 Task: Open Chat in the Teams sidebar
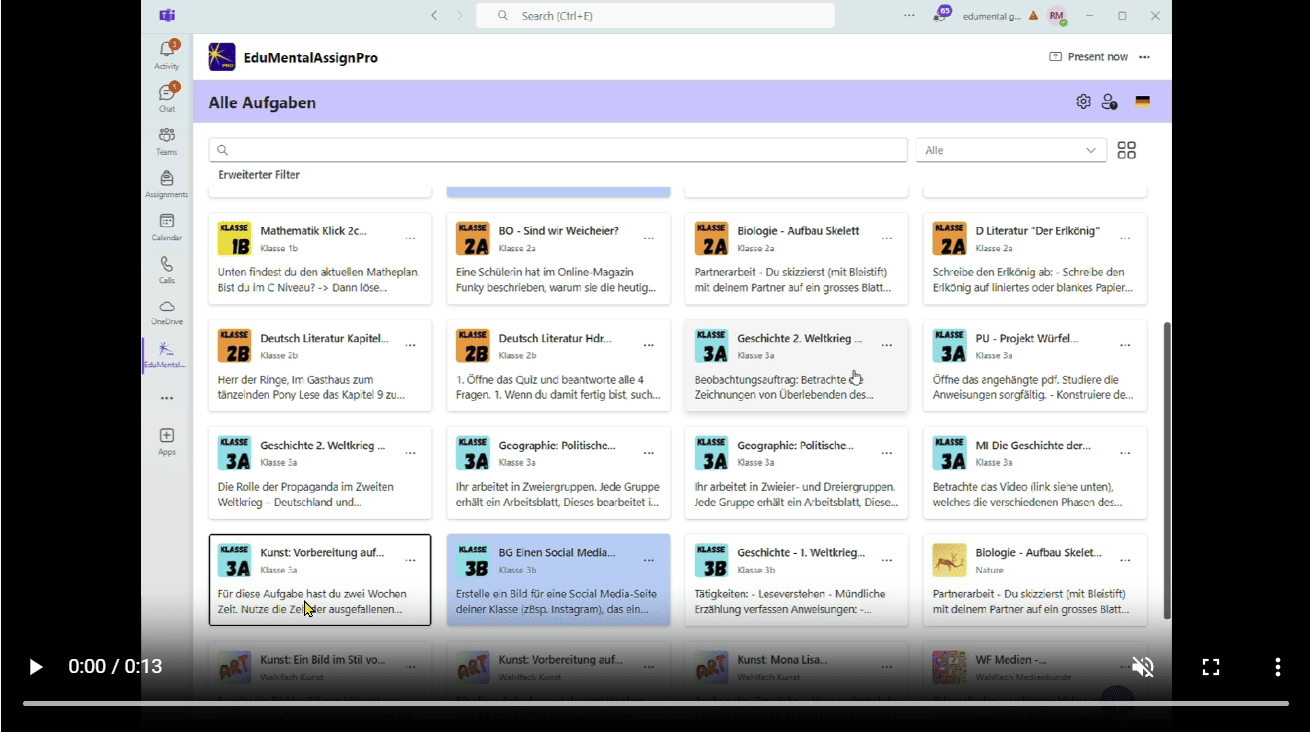point(167,97)
